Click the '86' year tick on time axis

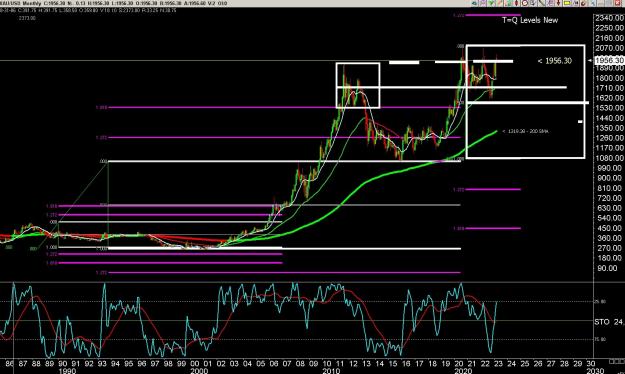point(10,364)
